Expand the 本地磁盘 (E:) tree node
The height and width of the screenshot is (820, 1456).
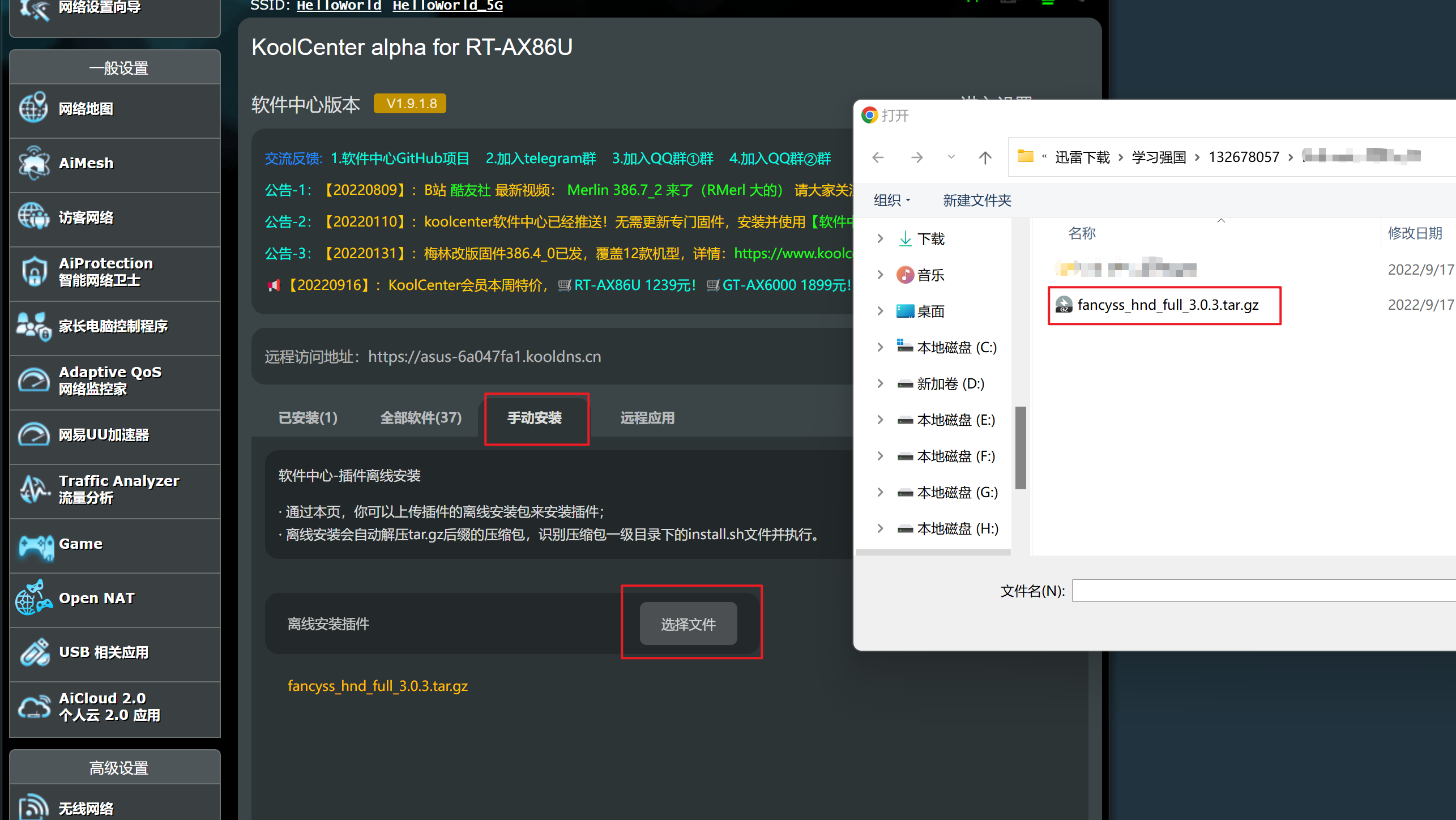(x=880, y=420)
